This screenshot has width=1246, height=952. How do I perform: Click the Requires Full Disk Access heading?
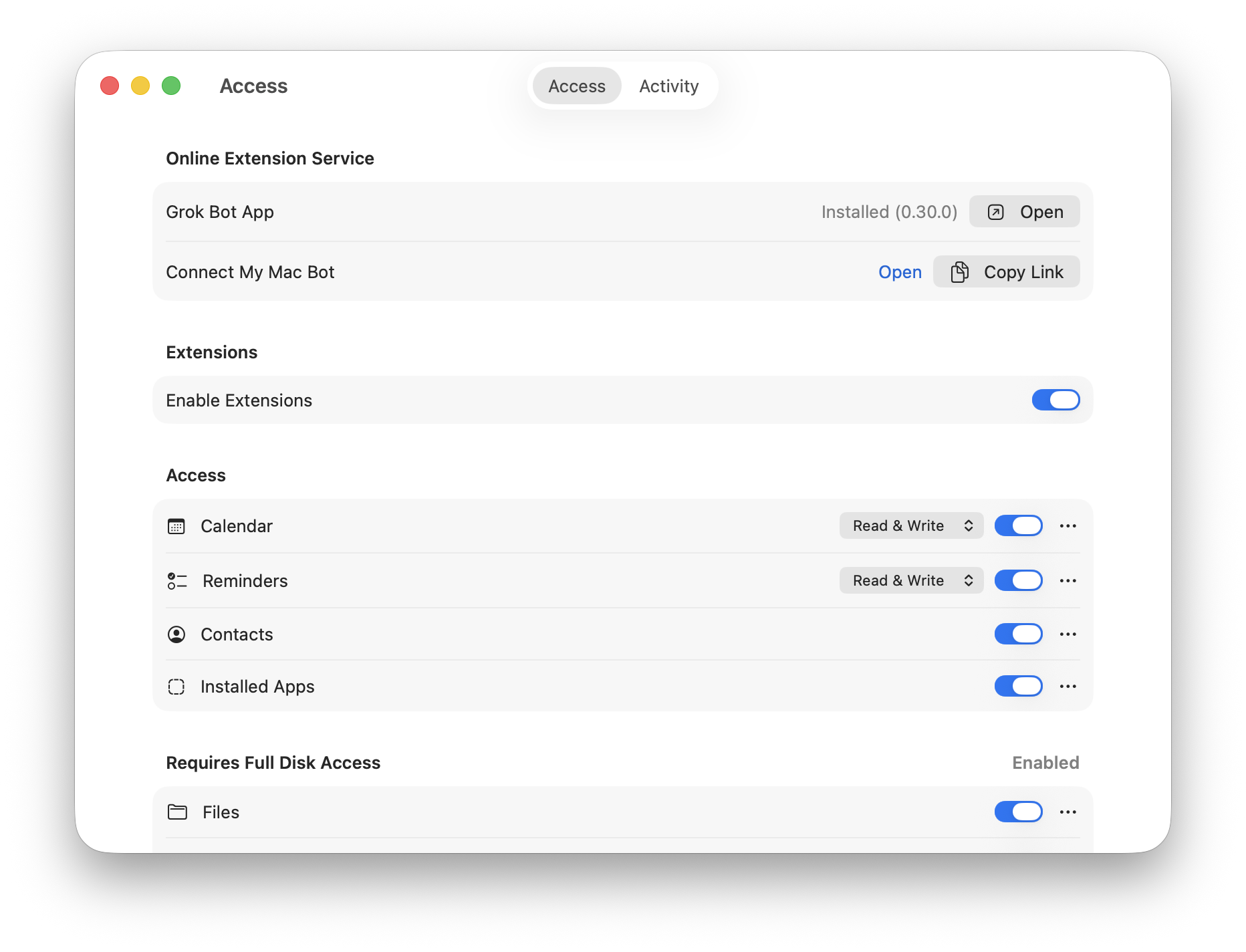point(273,763)
